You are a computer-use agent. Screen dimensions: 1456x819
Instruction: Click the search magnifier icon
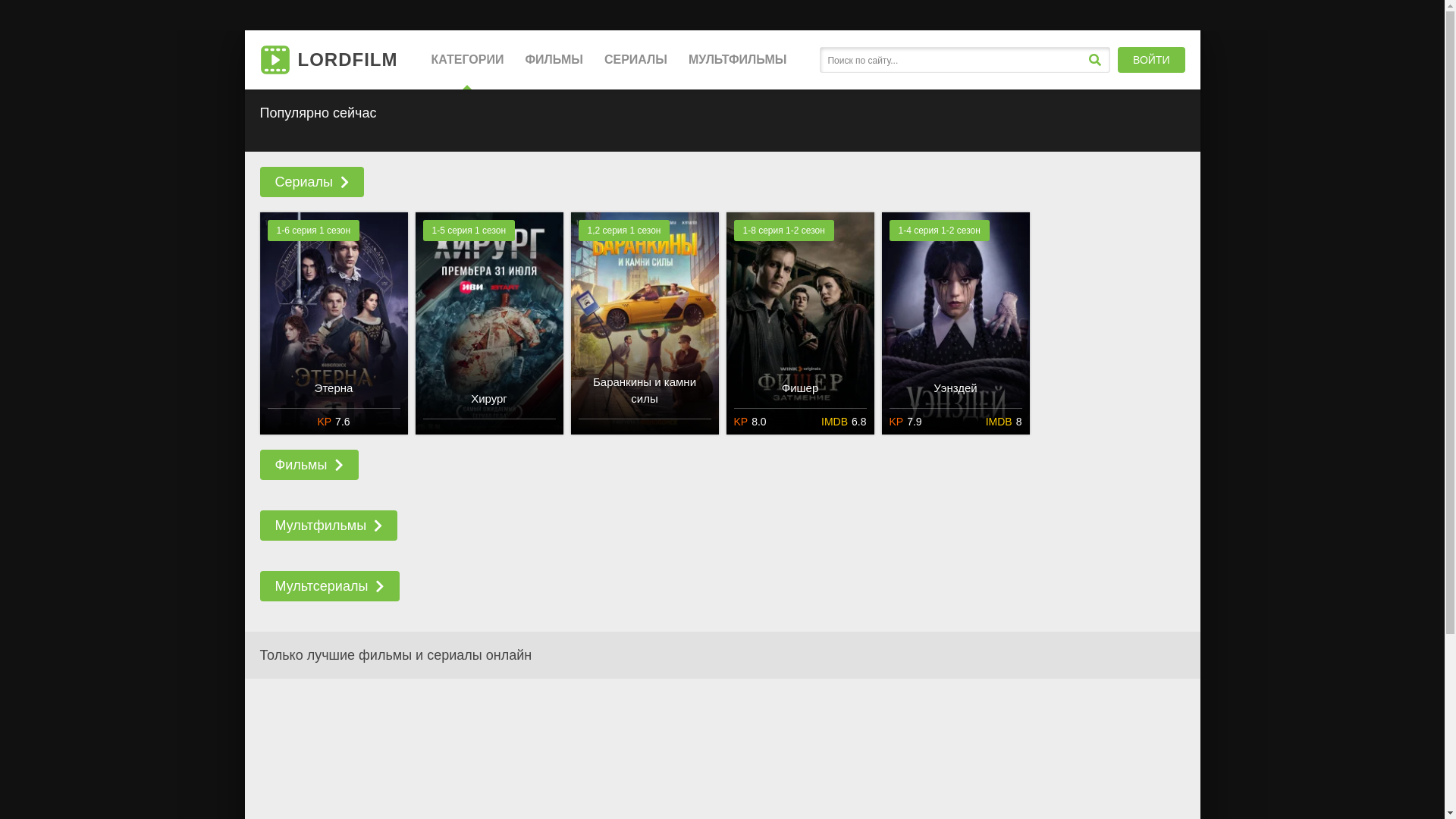pyautogui.click(x=1094, y=60)
